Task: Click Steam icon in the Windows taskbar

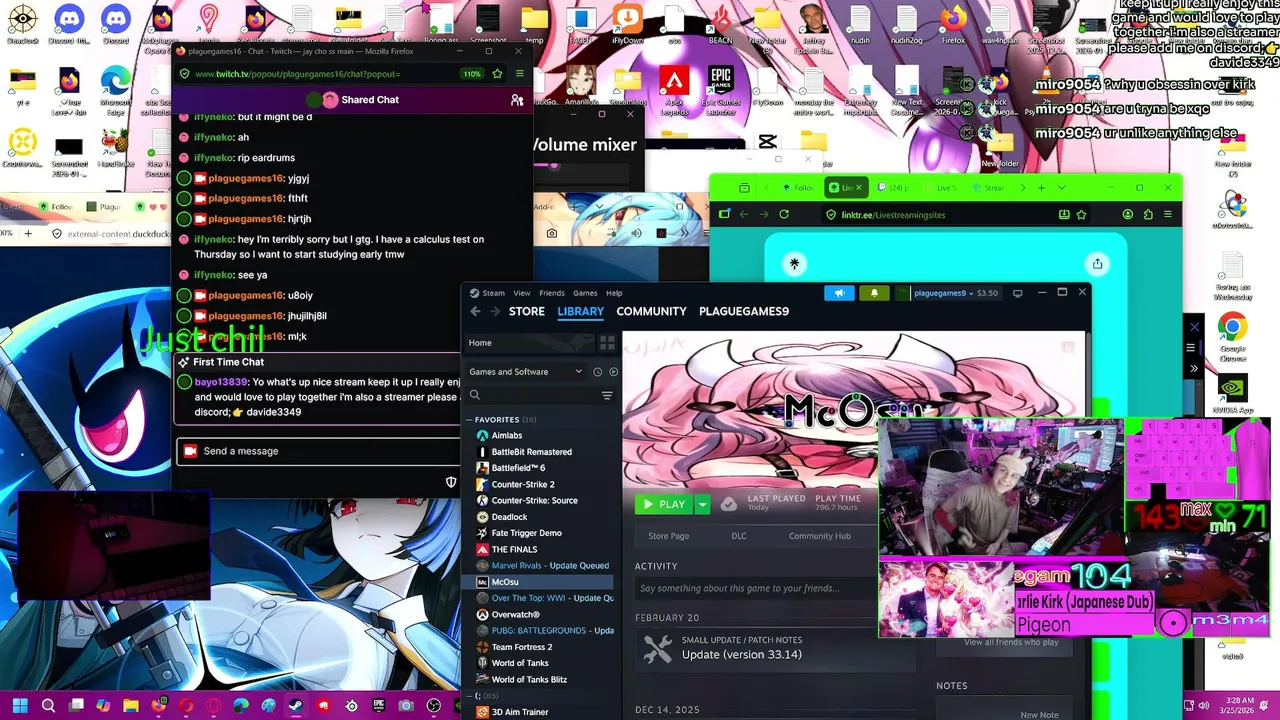Action: 296,705
